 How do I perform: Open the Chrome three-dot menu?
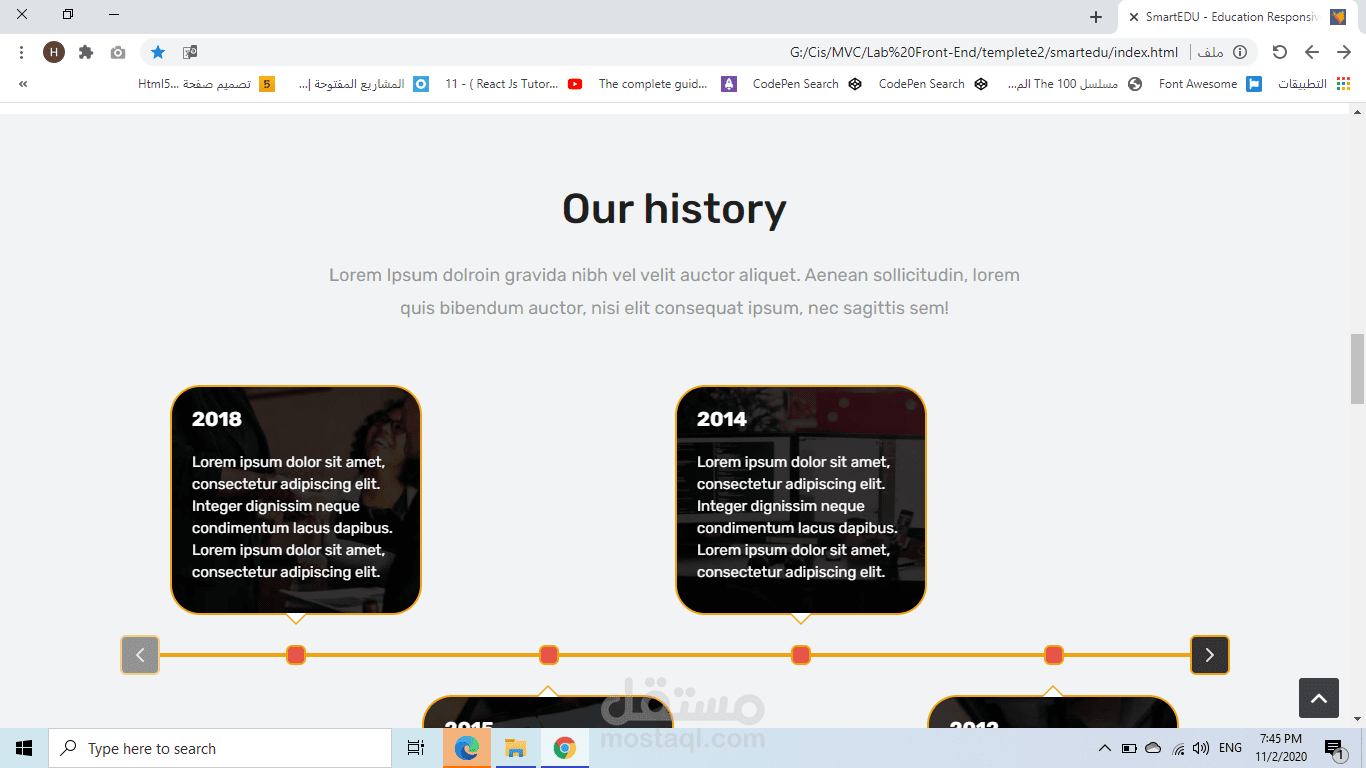(21, 52)
